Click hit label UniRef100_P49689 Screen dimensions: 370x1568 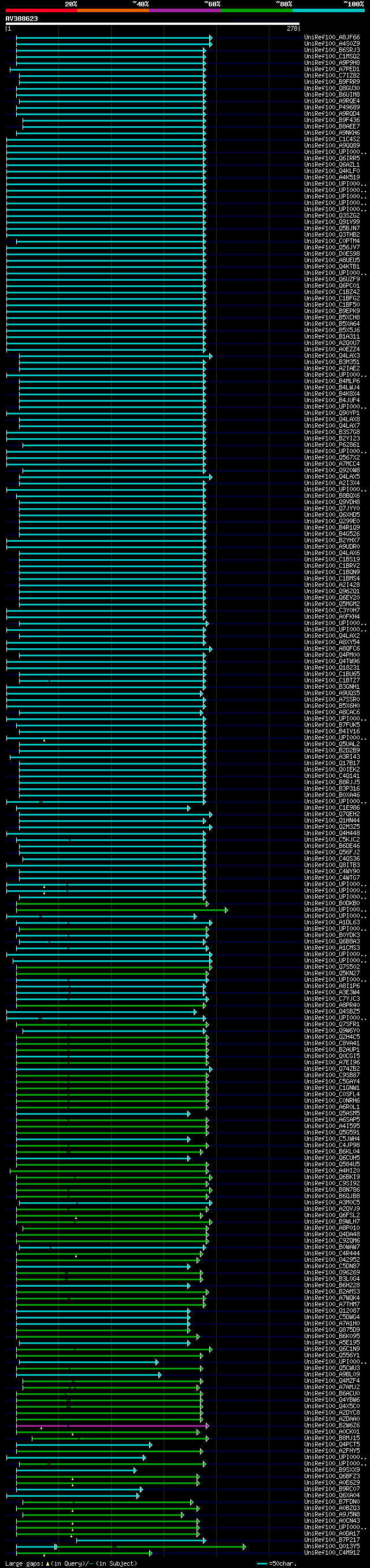332,108
